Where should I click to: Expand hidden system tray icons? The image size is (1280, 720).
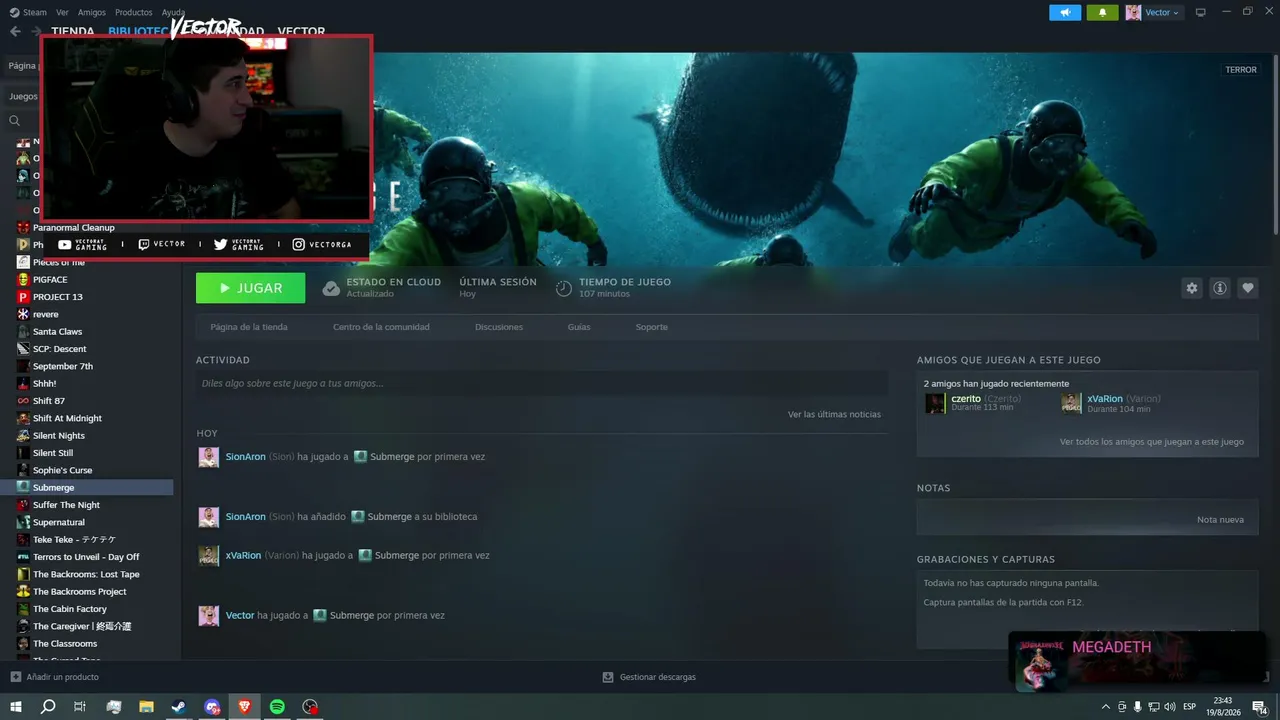1105,707
